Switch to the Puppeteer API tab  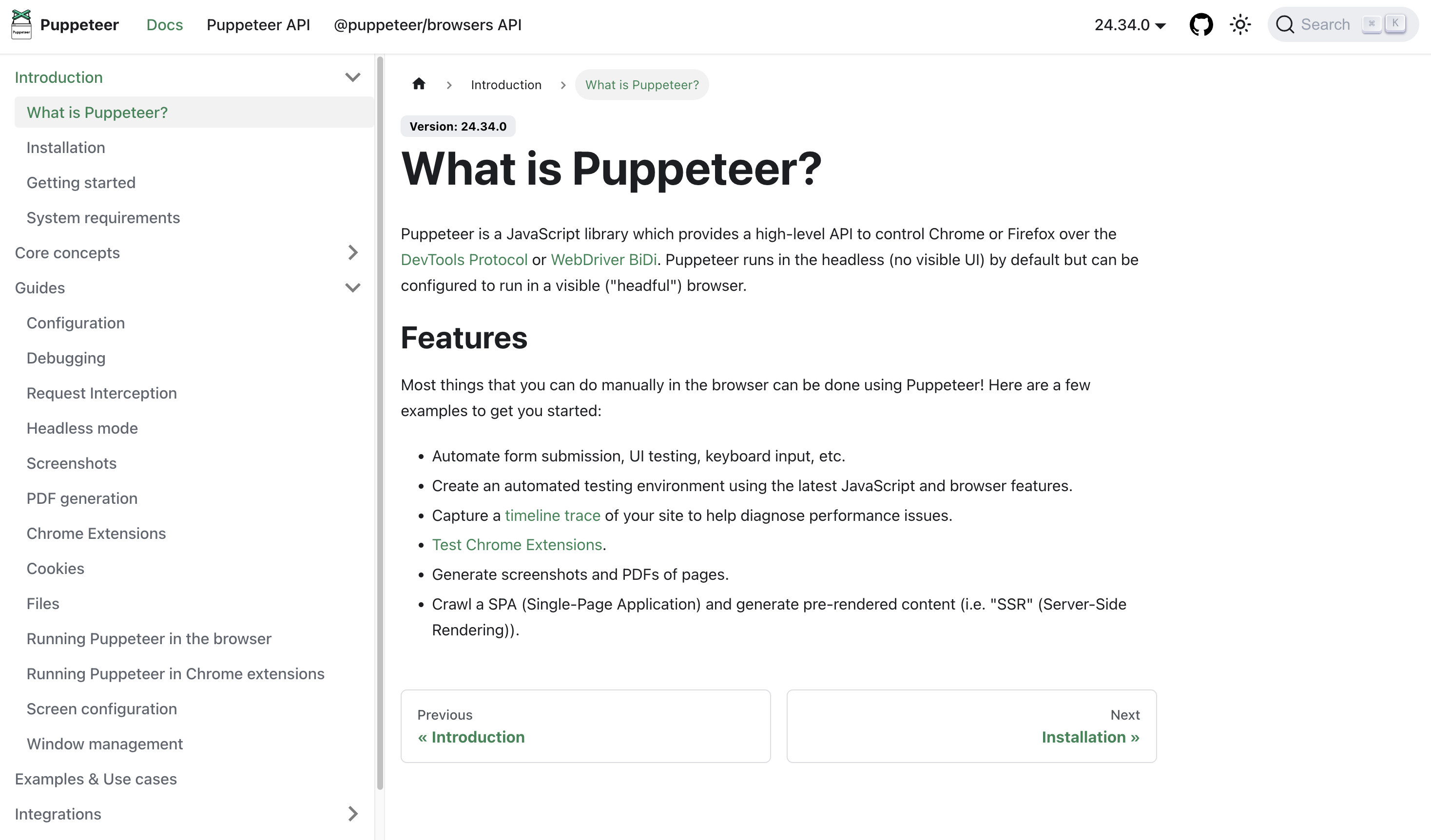[258, 24]
